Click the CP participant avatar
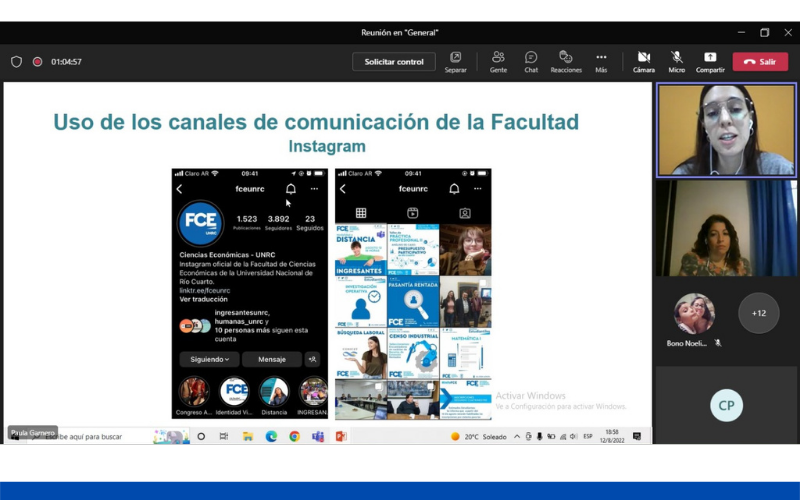 [726, 405]
